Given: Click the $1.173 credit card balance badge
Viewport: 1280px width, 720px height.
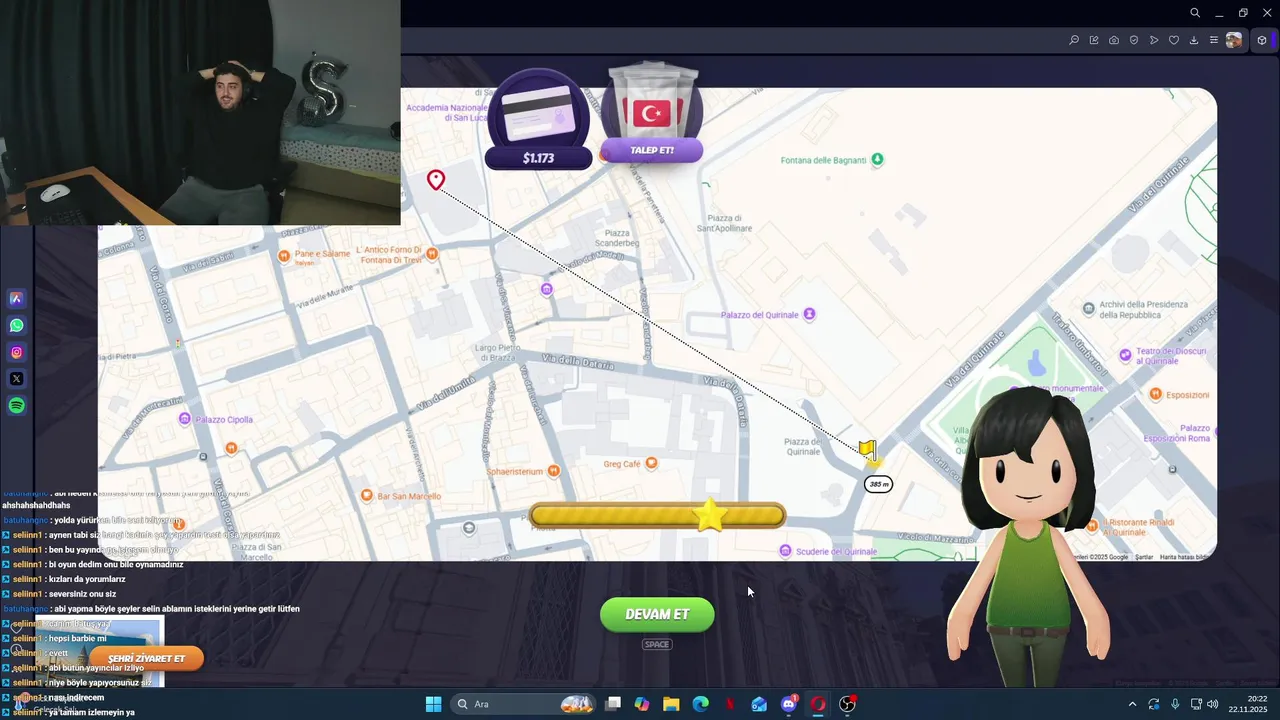Looking at the screenshot, I should click(x=538, y=158).
